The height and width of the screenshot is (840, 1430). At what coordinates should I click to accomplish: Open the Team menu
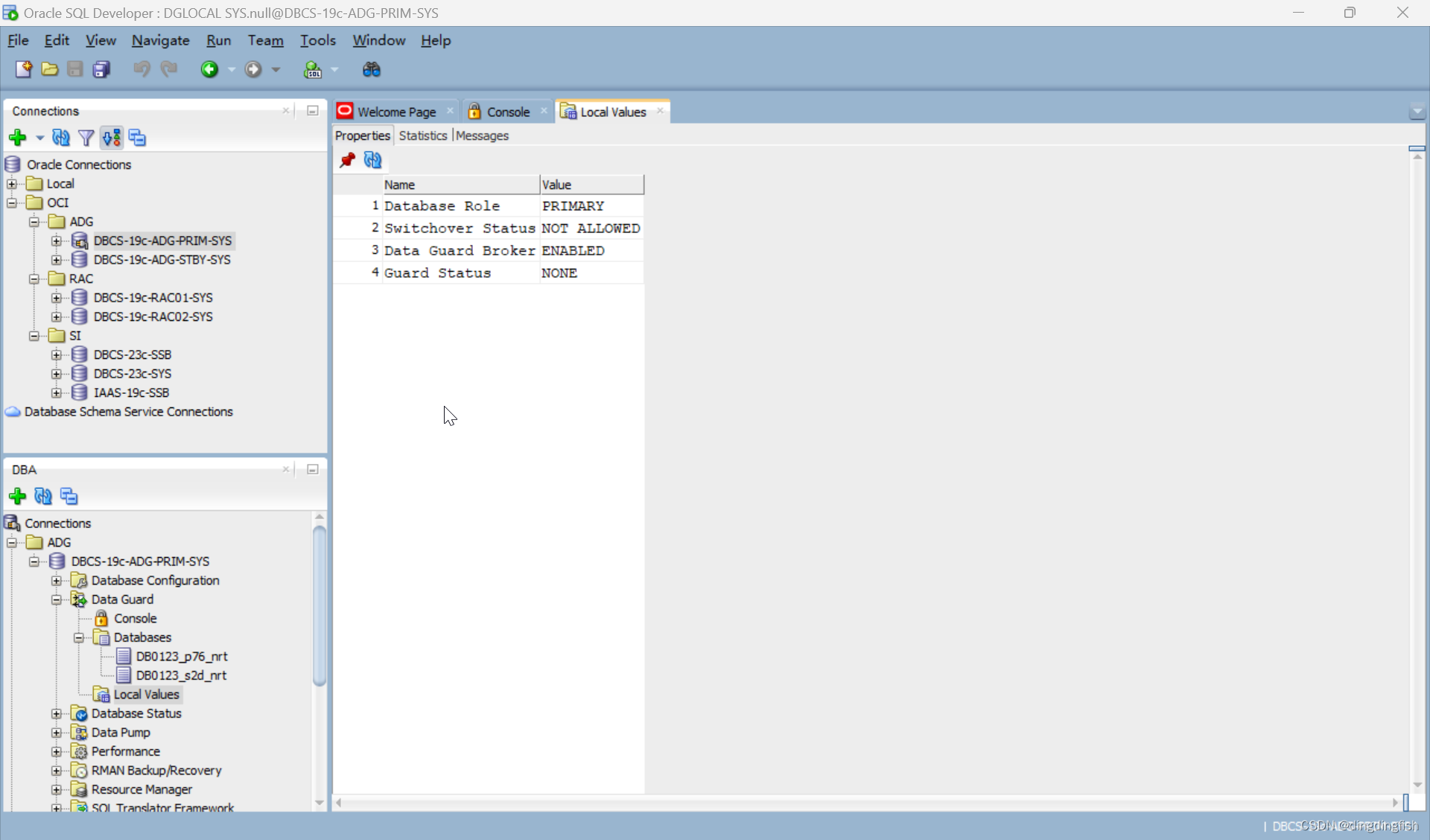pyautogui.click(x=265, y=40)
